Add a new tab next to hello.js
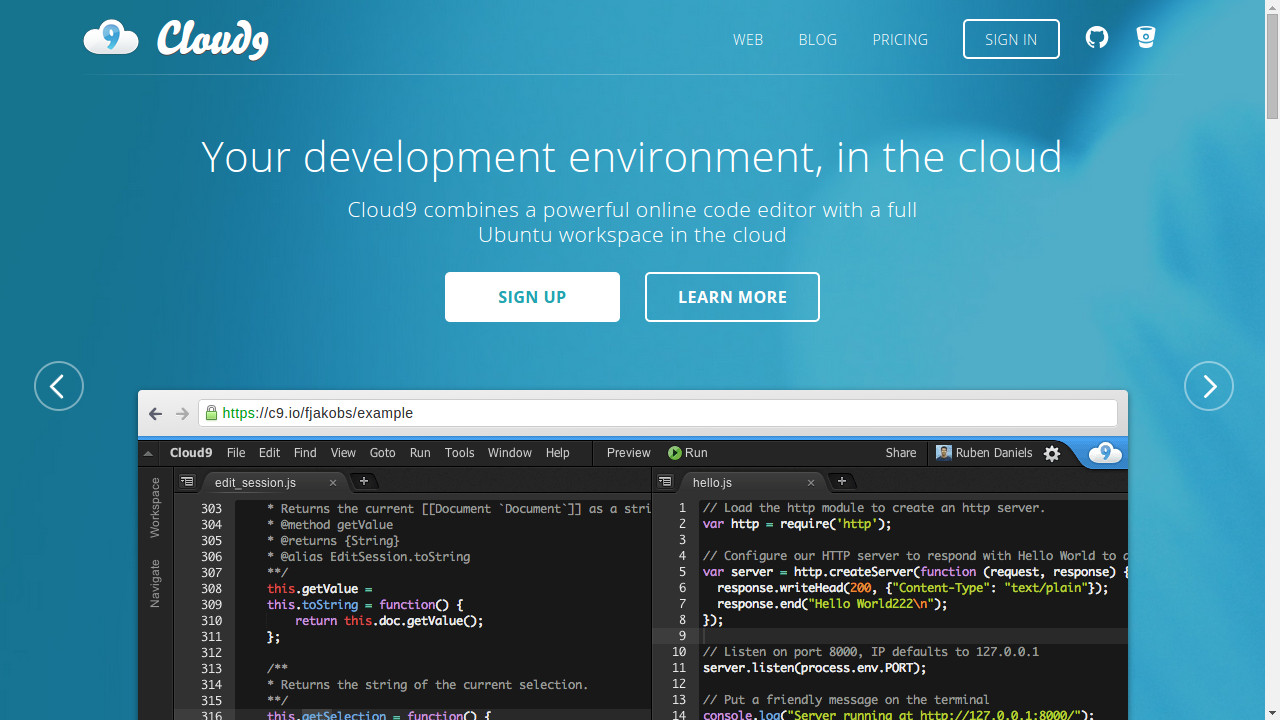 [x=842, y=482]
